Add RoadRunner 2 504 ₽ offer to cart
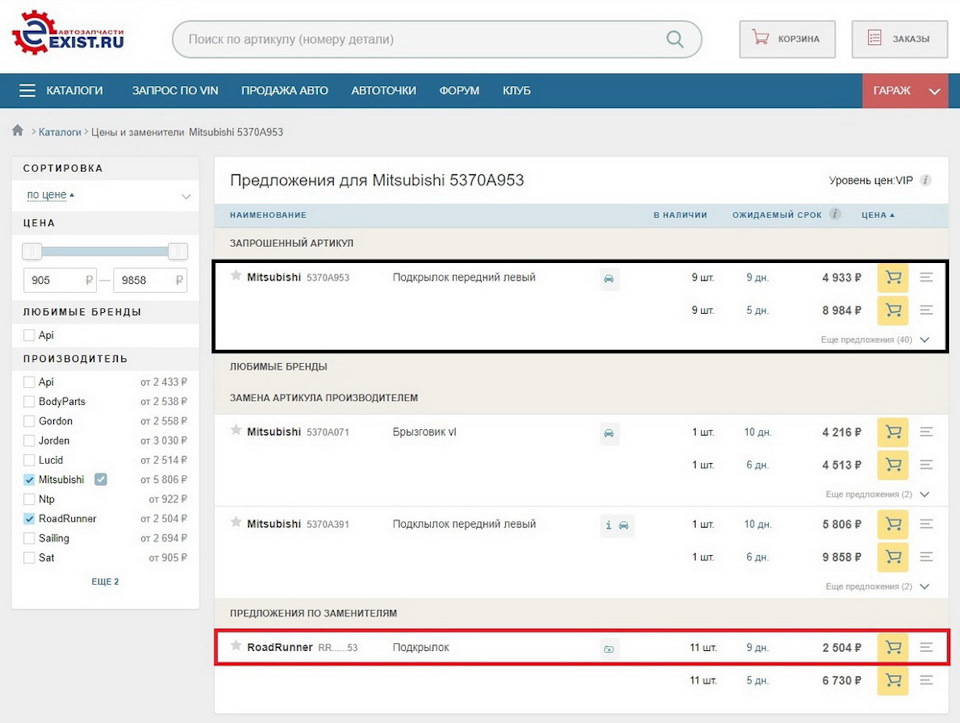Screen dimensions: 960x723 tap(892, 648)
